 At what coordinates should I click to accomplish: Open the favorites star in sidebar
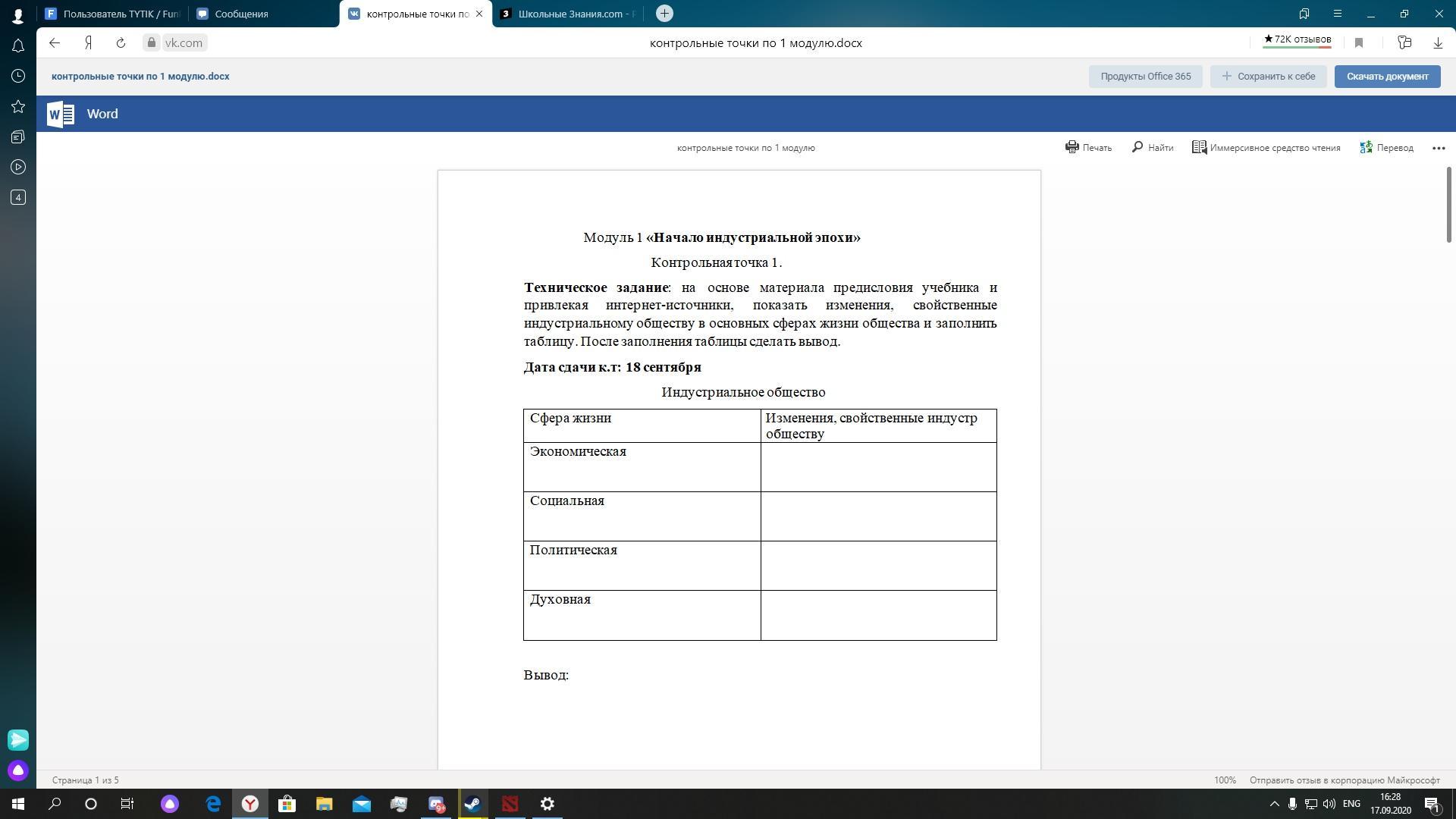pos(18,106)
